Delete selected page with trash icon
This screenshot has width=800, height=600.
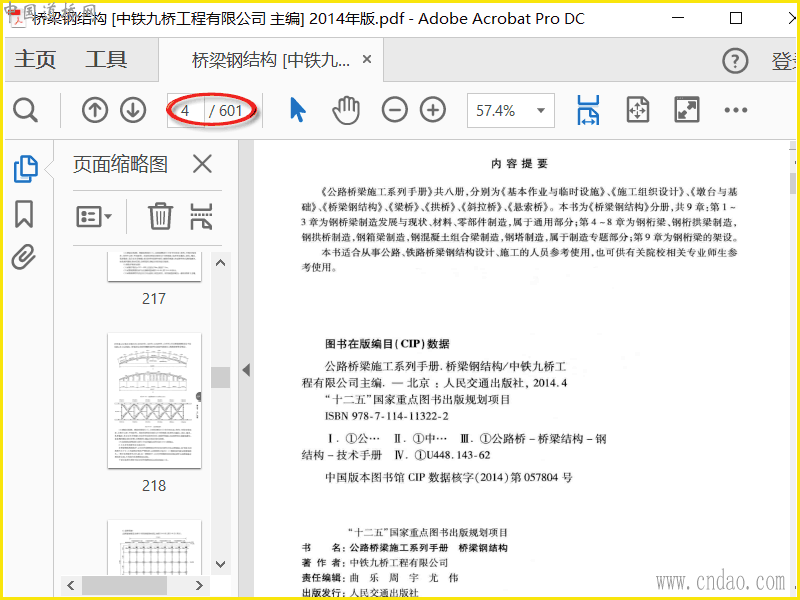point(160,216)
